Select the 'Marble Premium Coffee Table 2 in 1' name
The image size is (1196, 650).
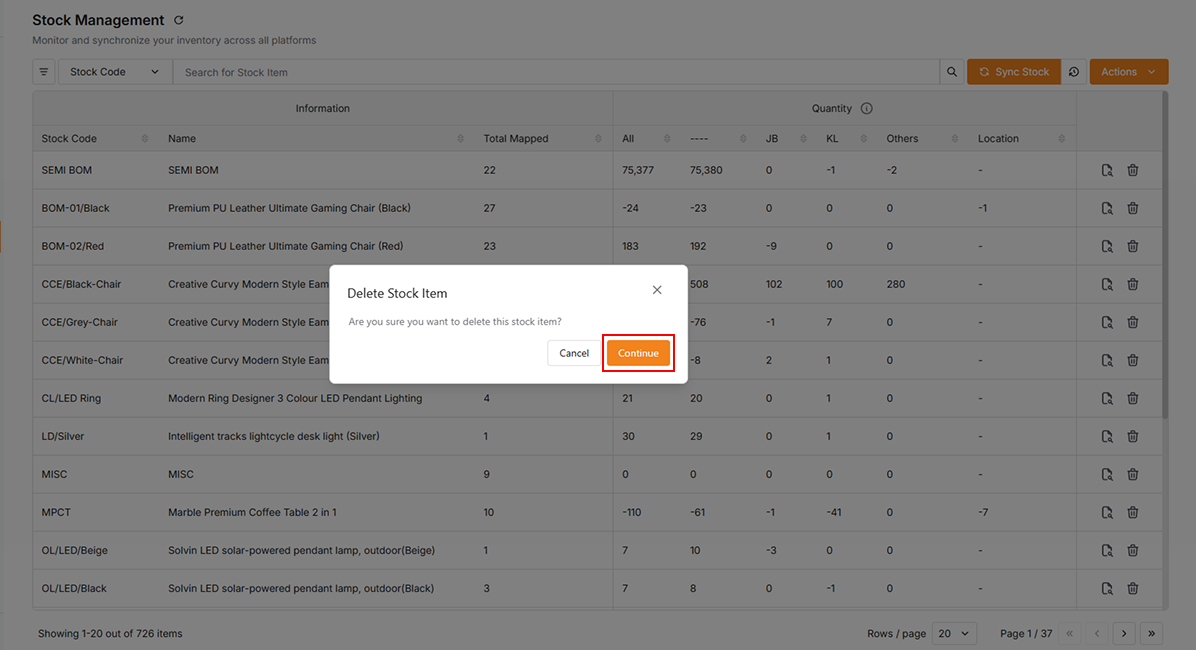(252, 513)
